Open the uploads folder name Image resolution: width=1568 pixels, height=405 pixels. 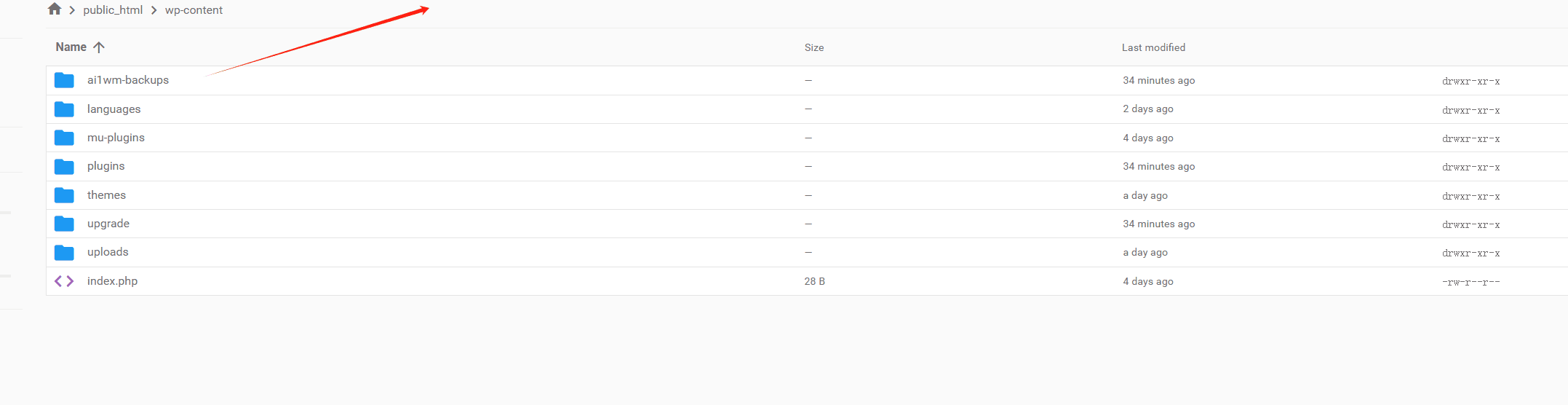(108, 252)
